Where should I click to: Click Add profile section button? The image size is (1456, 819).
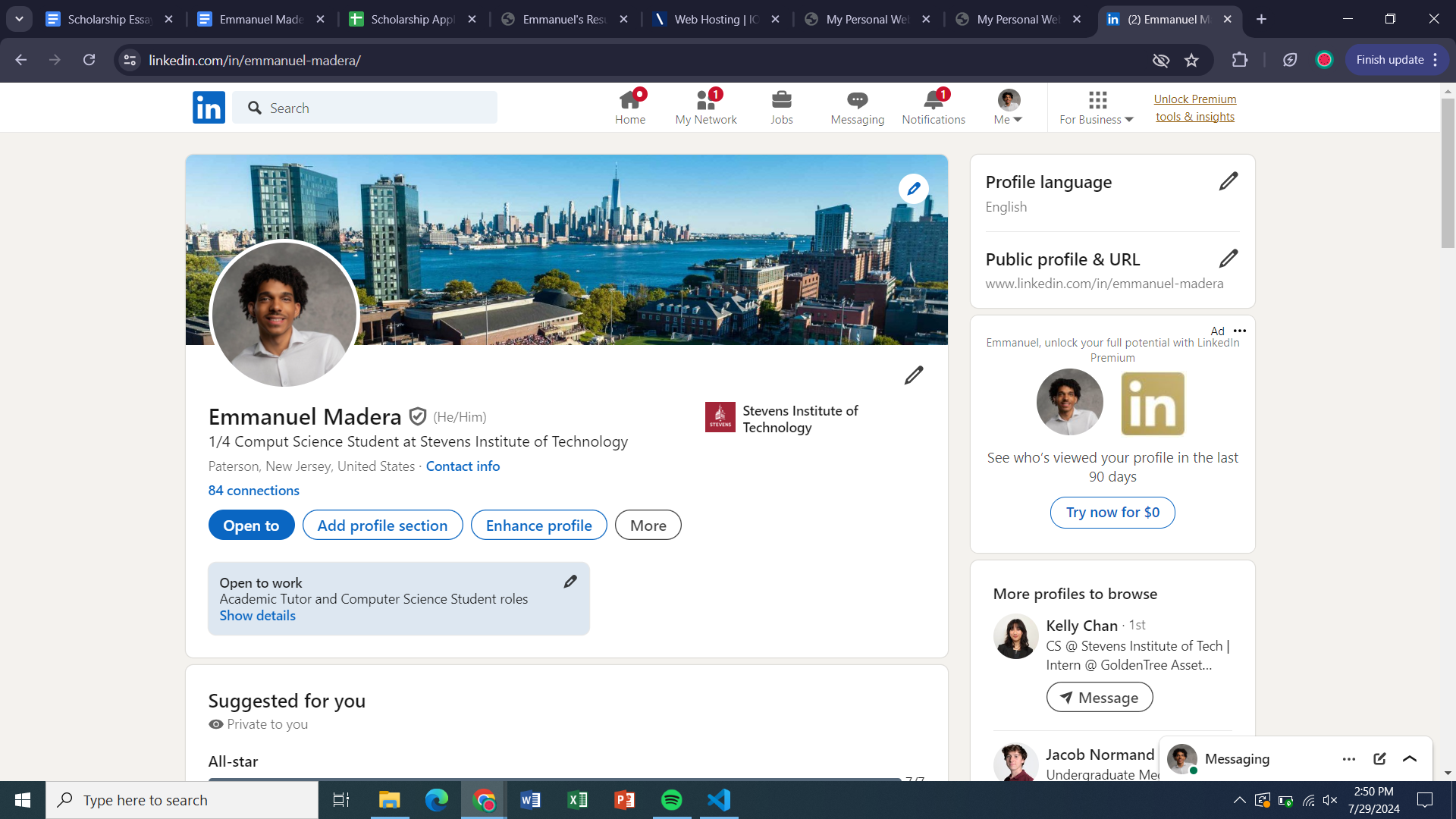[382, 525]
